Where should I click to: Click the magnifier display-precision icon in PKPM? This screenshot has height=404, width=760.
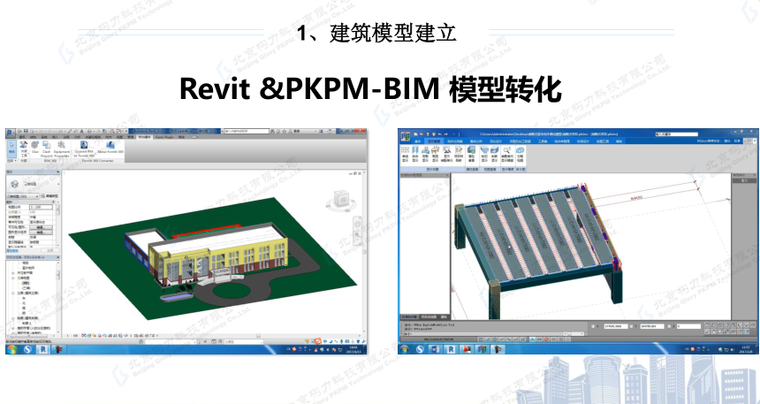[x=507, y=154]
